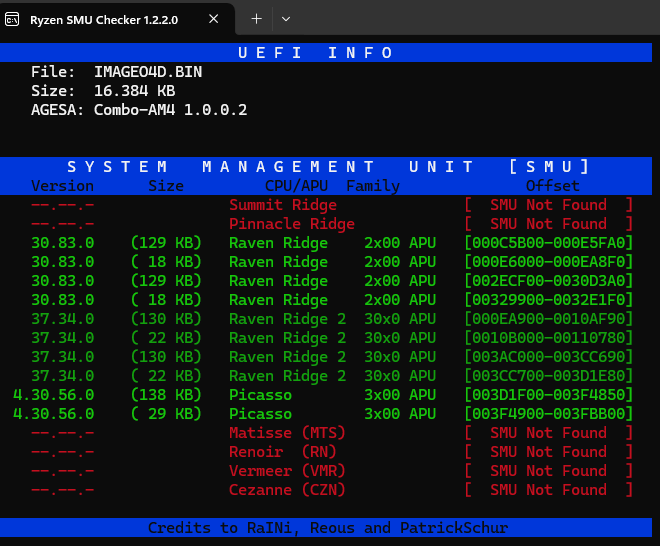Viewport: 660px width, 546px height.
Task: Click the Version column header
Action: [x=63, y=186]
